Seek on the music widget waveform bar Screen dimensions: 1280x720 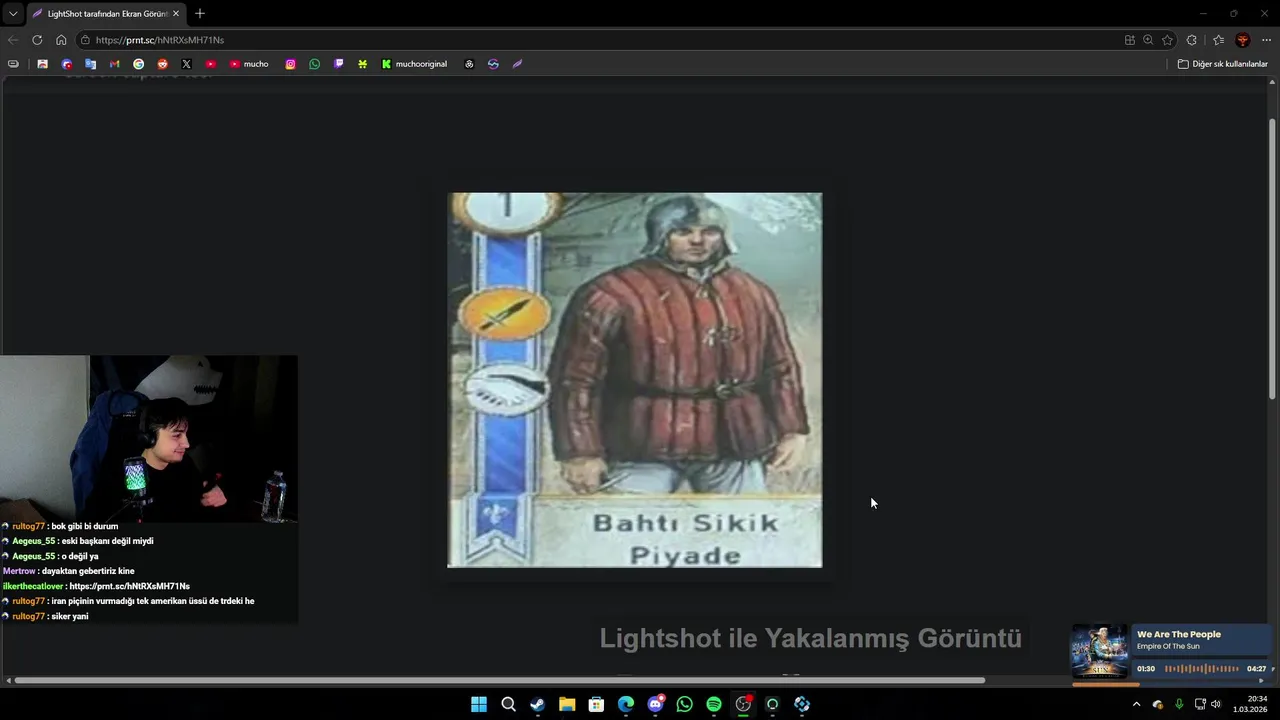1202,669
